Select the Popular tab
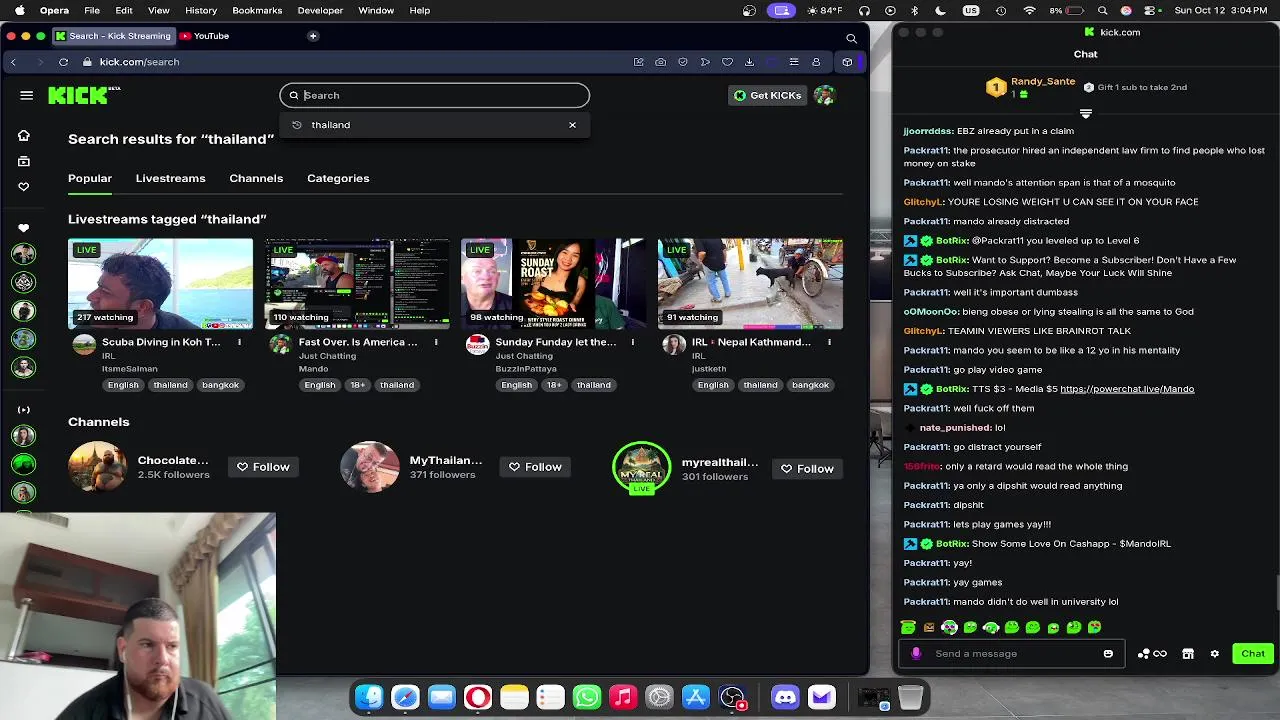The image size is (1280, 720). (90, 178)
